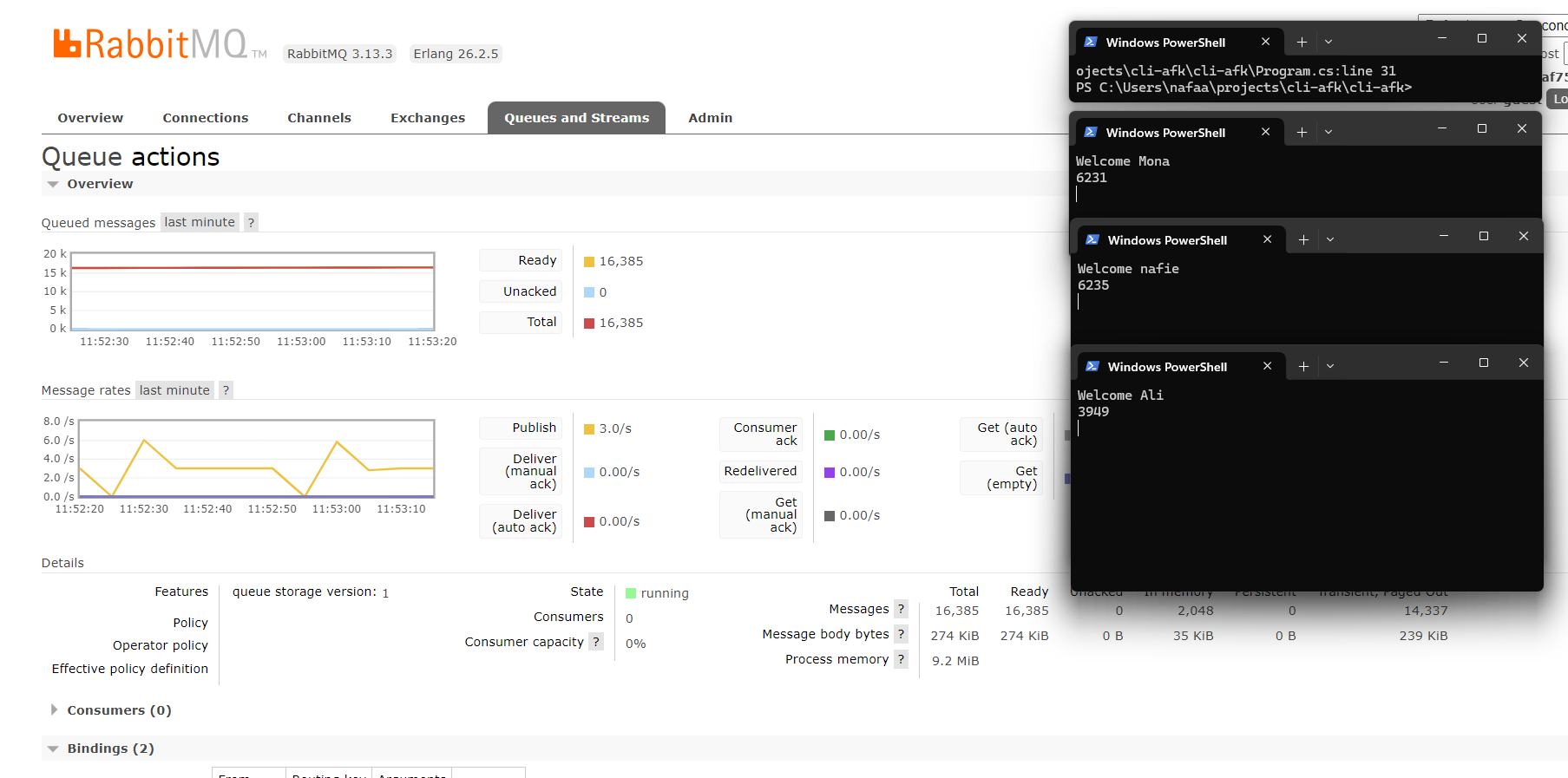Screen dimensions: 1568x778
Task: Click the RabbitMQ 3.13.3 version label
Action: click(x=340, y=54)
